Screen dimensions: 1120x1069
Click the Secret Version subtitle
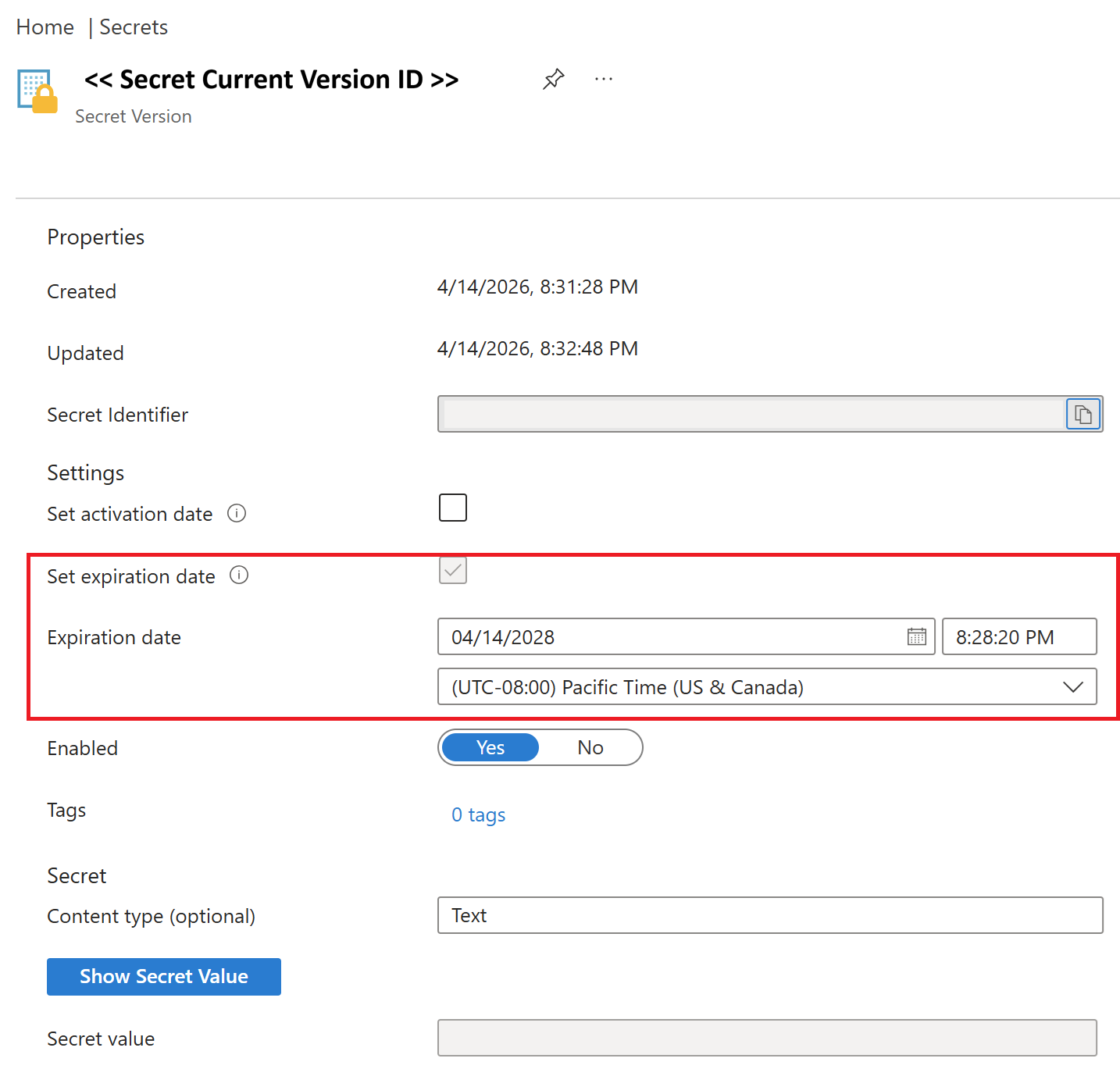coord(134,116)
